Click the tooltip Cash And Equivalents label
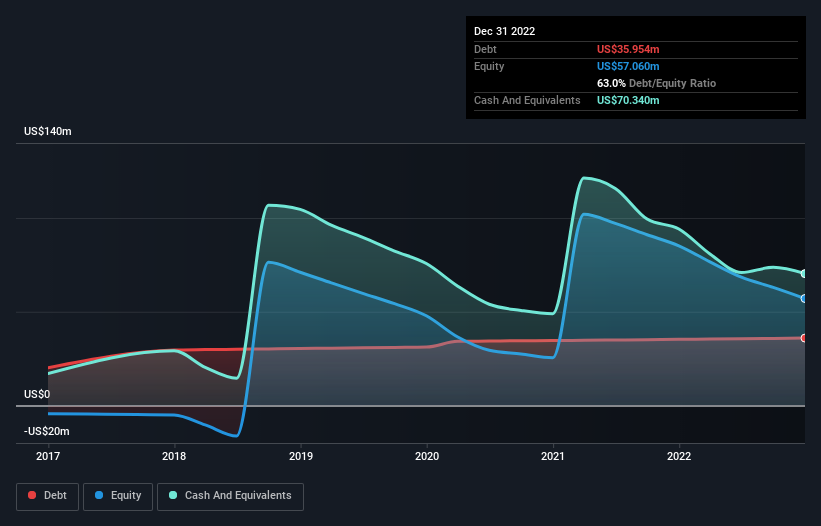The height and width of the screenshot is (526, 821). tap(527, 100)
